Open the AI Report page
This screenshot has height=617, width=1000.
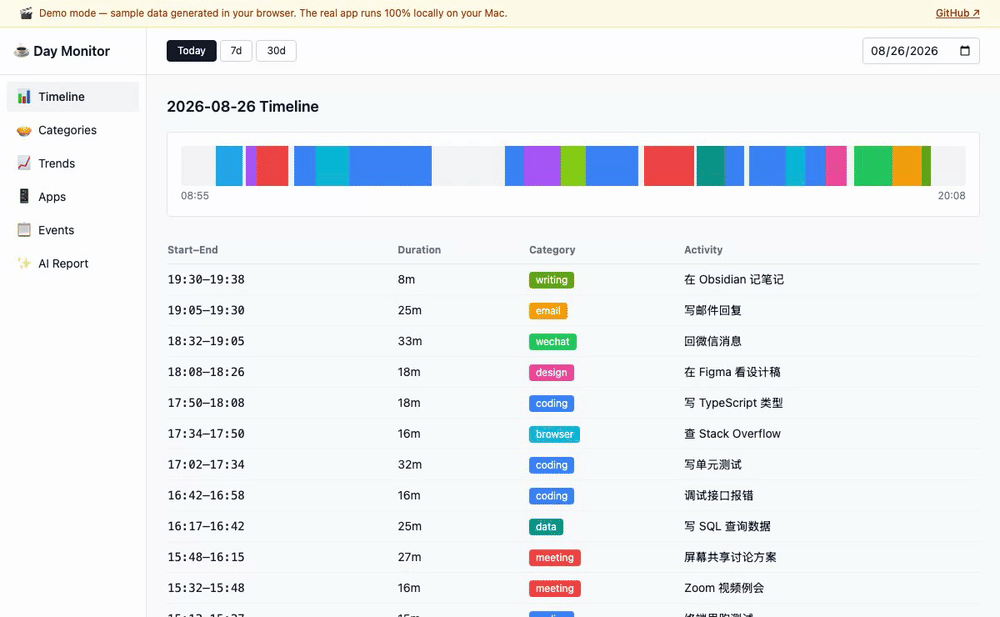[73, 264]
